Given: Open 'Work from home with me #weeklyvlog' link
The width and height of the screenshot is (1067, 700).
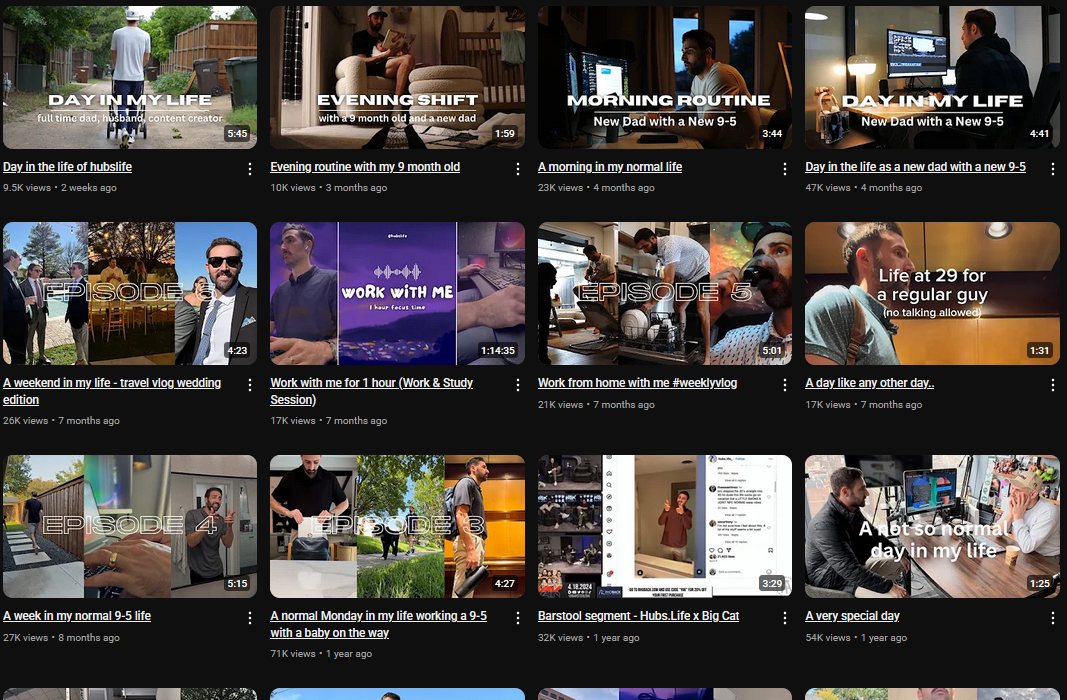Looking at the screenshot, I should click(637, 383).
